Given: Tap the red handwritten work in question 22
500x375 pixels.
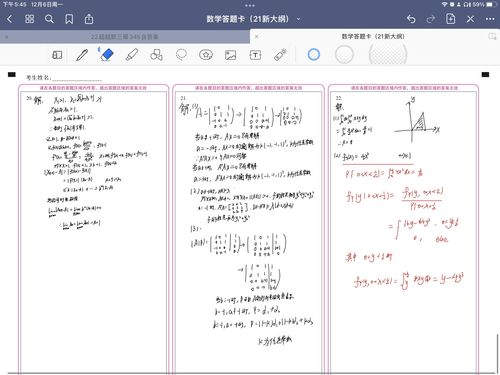Looking at the screenshot, I should (403, 227).
